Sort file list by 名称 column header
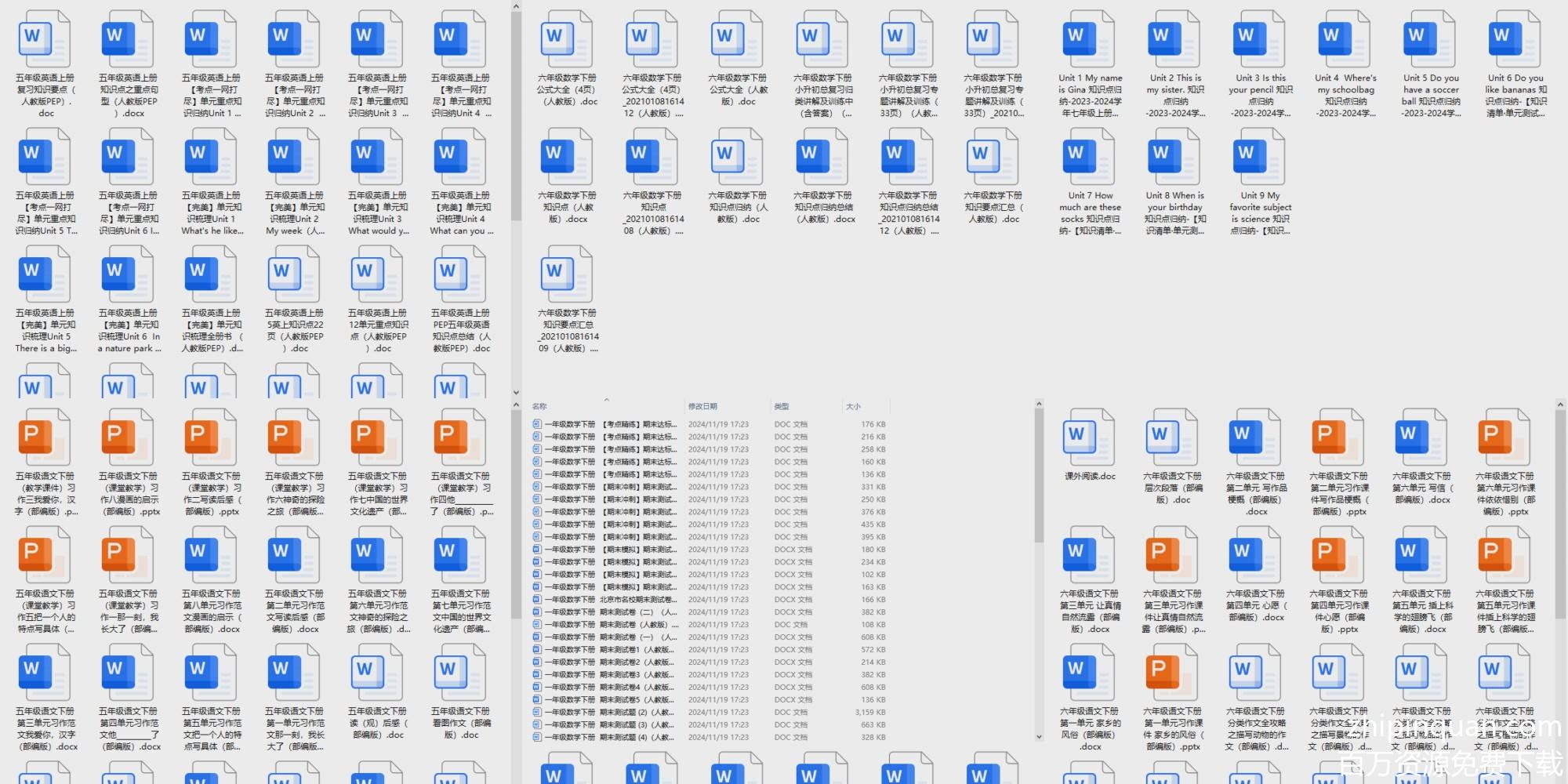This screenshot has height=784, width=1568. (x=540, y=406)
